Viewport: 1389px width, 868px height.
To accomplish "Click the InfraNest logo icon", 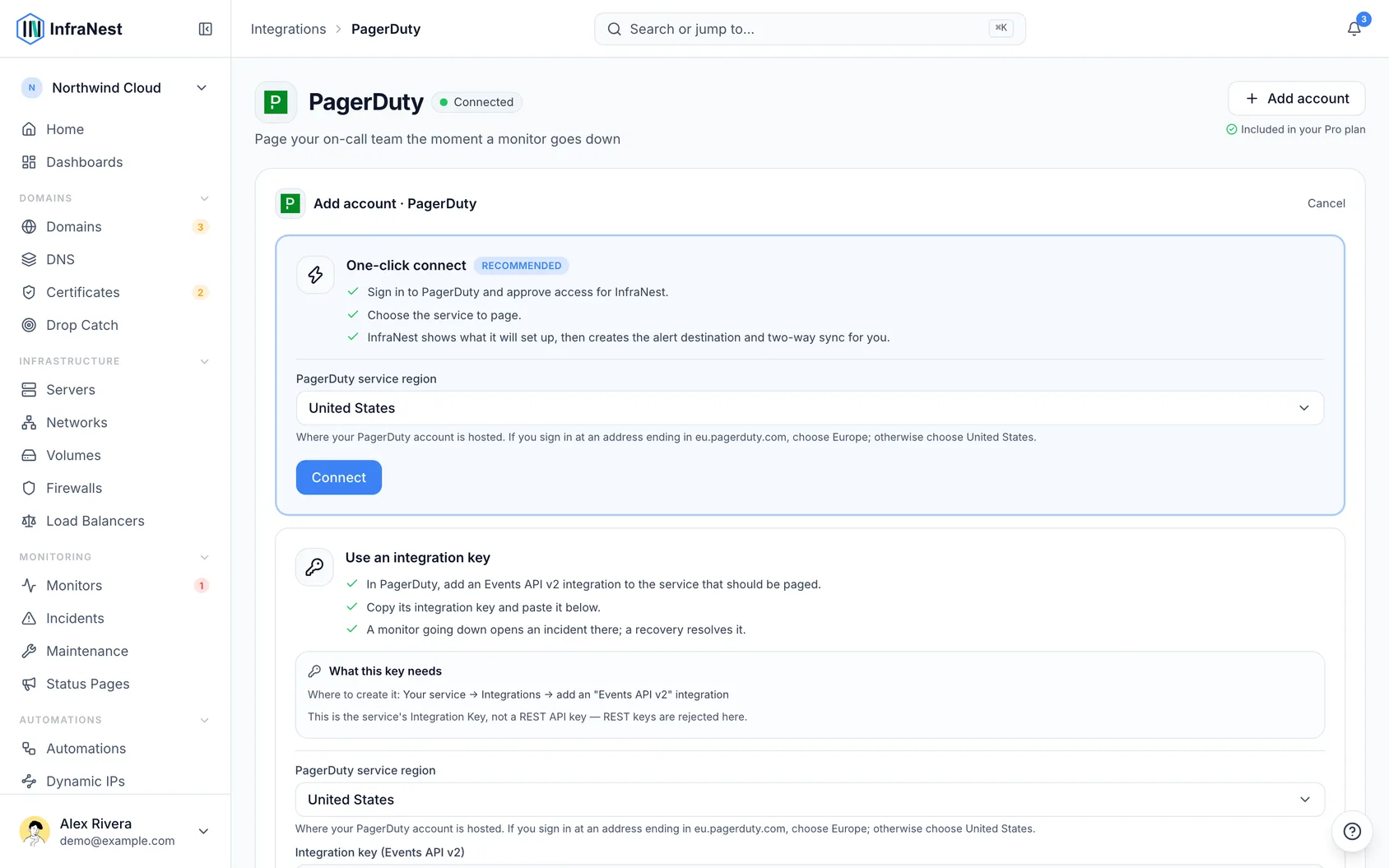I will click(x=30, y=29).
